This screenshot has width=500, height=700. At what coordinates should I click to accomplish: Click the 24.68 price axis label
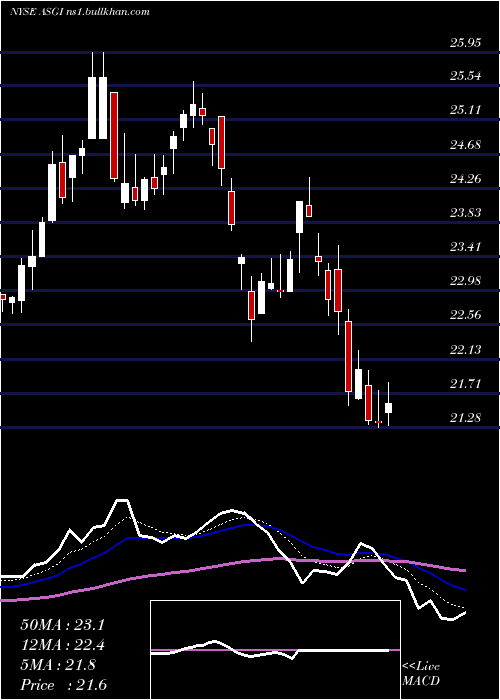(x=465, y=145)
